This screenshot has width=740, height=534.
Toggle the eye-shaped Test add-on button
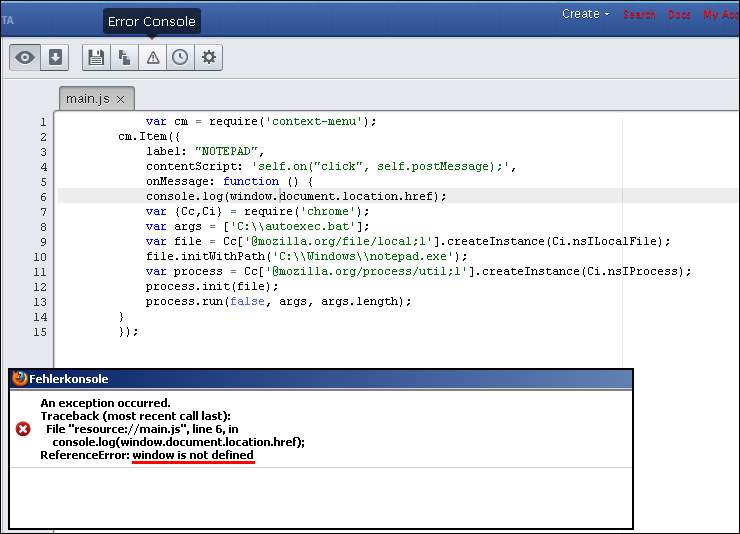tap(25, 58)
